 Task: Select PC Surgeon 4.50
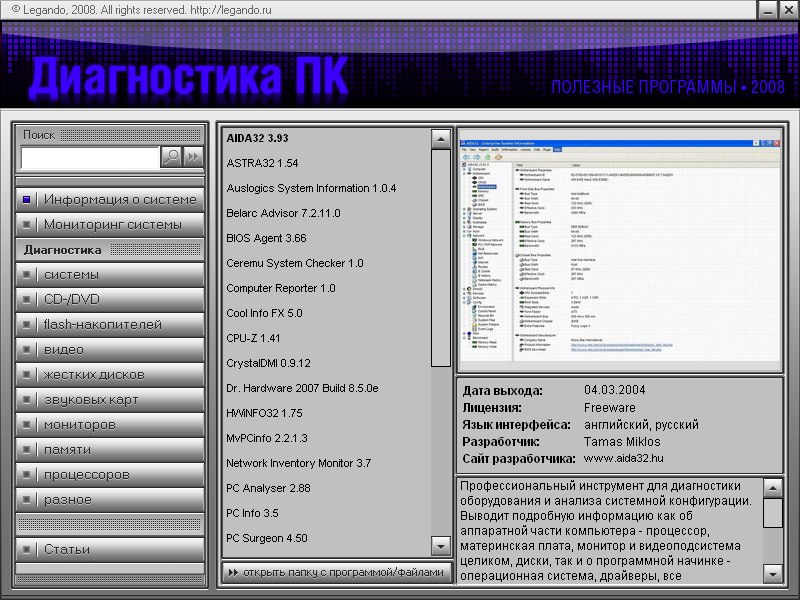267,538
